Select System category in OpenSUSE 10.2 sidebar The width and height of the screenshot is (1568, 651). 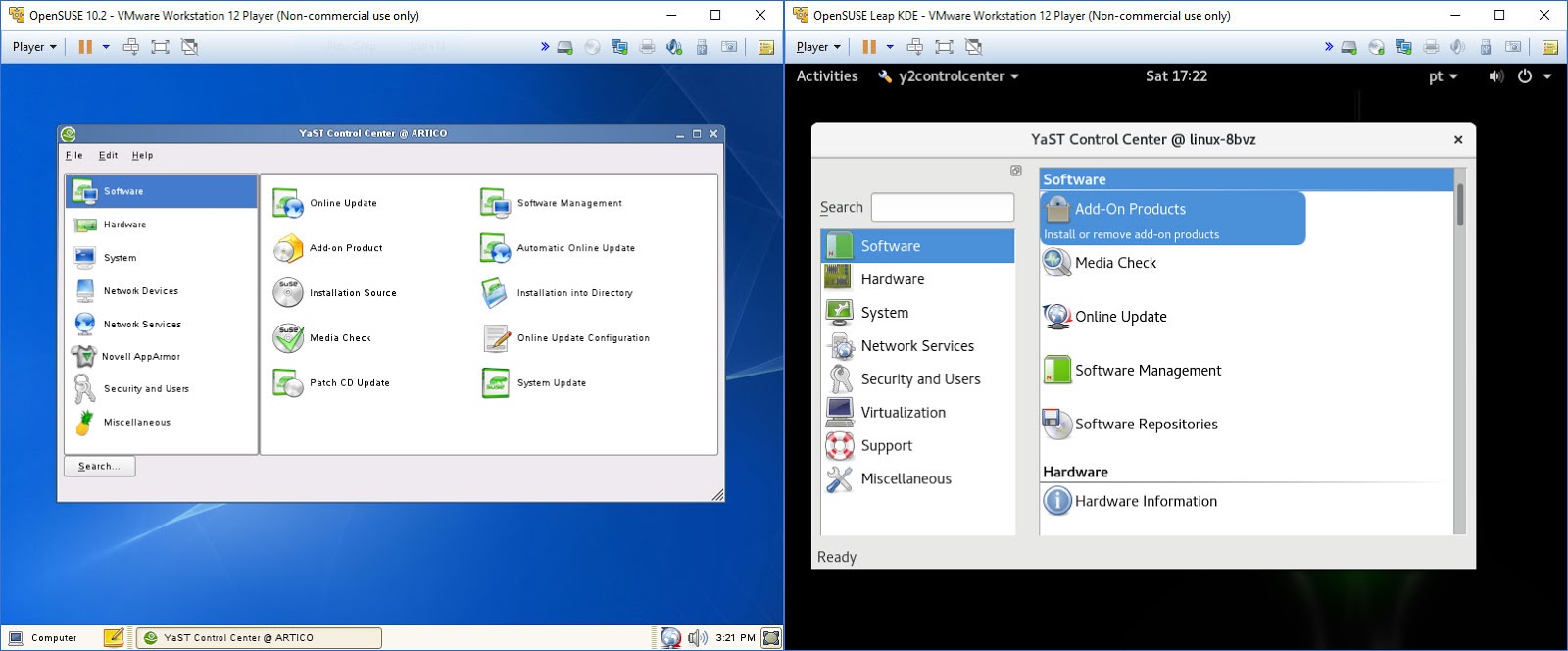click(162, 258)
